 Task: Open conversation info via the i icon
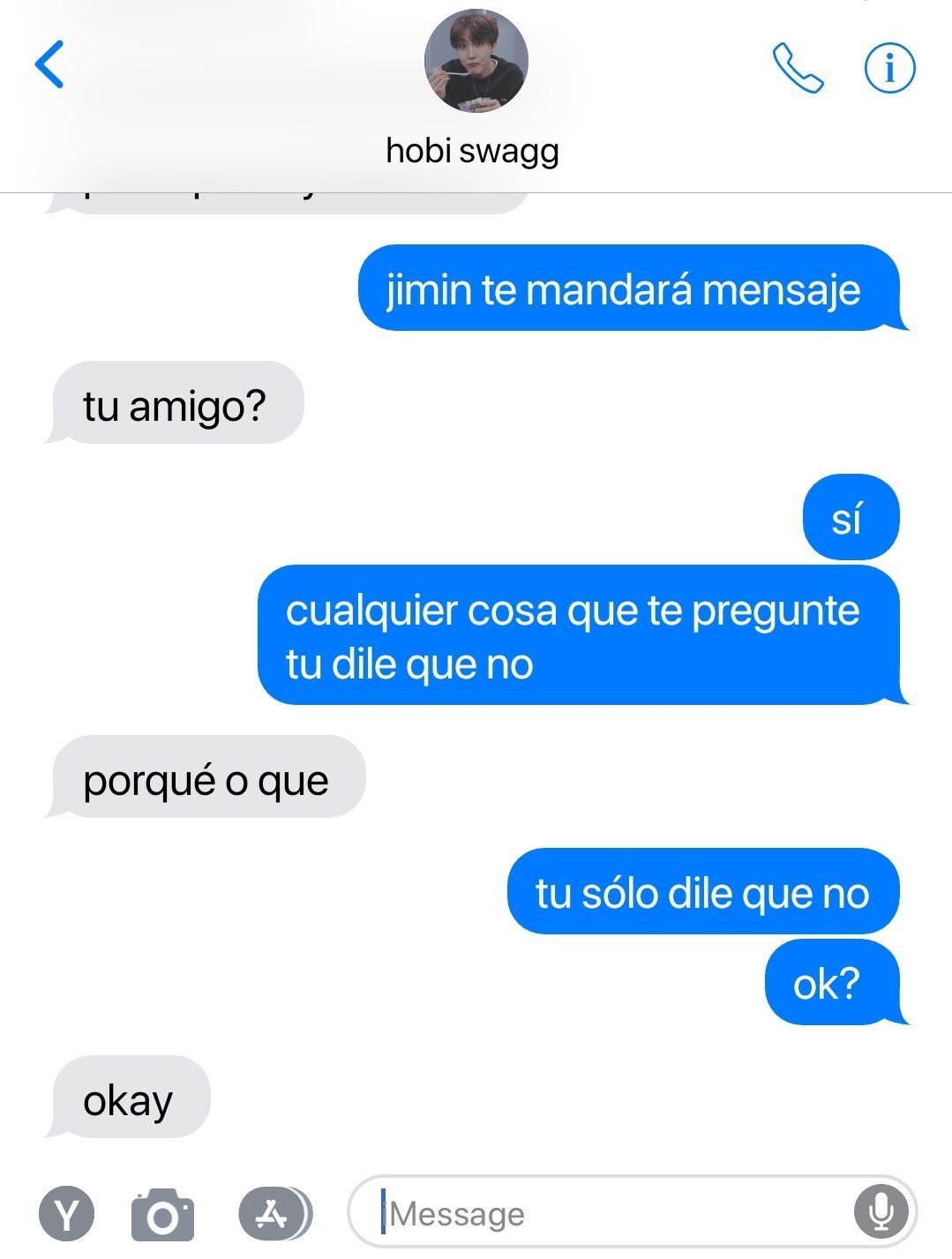coord(889,67)
